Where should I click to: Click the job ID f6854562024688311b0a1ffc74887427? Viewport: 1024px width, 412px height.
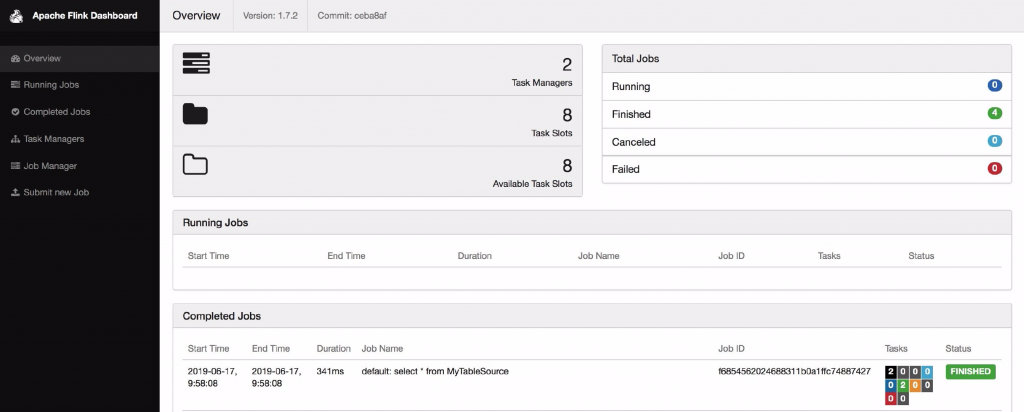tap(794, 372)
